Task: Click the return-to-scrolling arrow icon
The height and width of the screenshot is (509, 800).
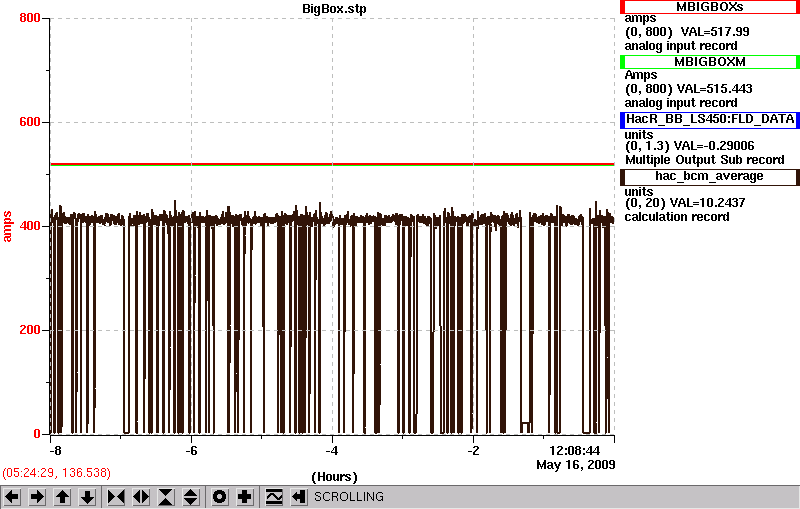Action: tap(299, 497)
